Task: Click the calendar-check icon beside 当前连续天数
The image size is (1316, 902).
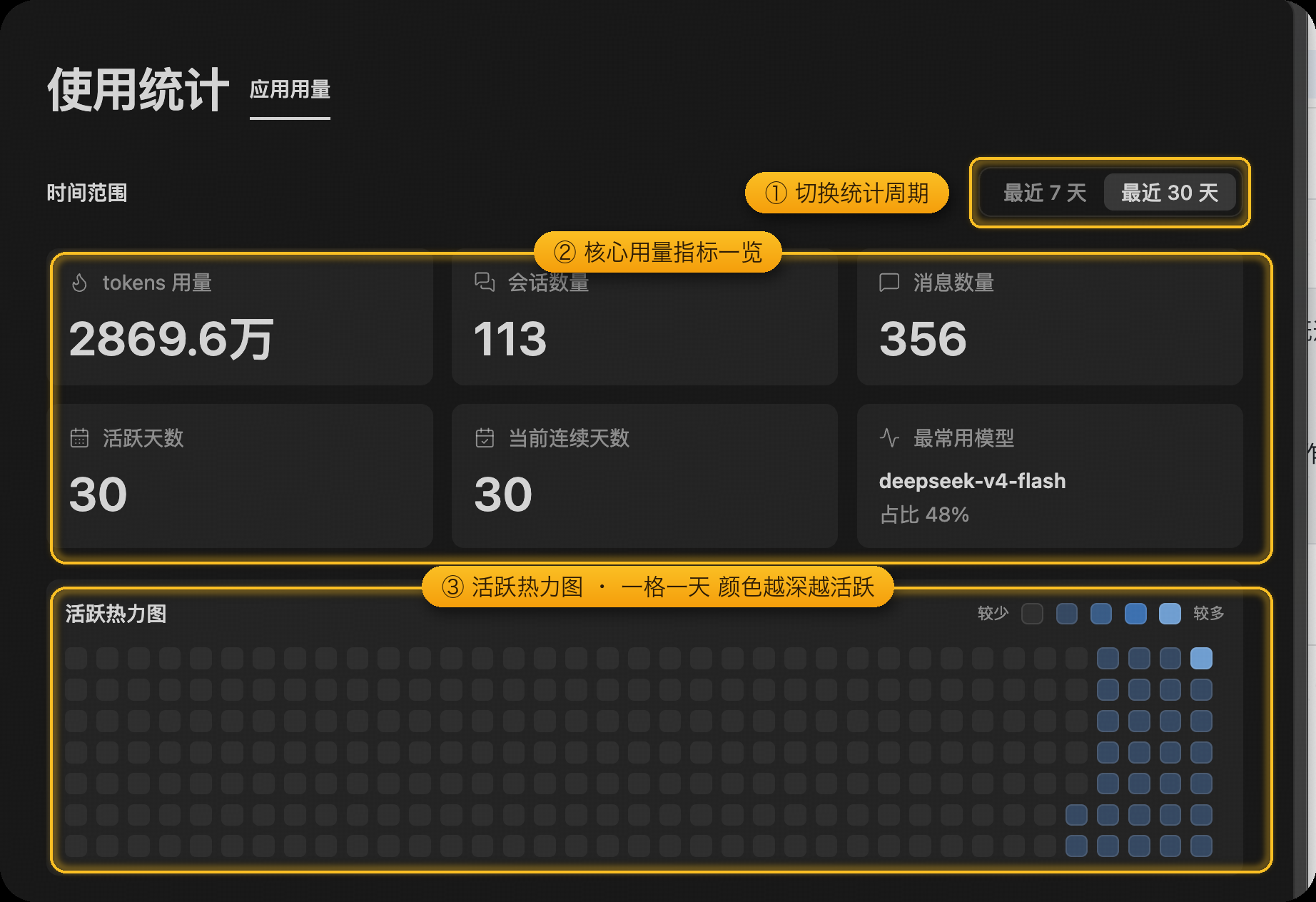Action: (485, 438)
